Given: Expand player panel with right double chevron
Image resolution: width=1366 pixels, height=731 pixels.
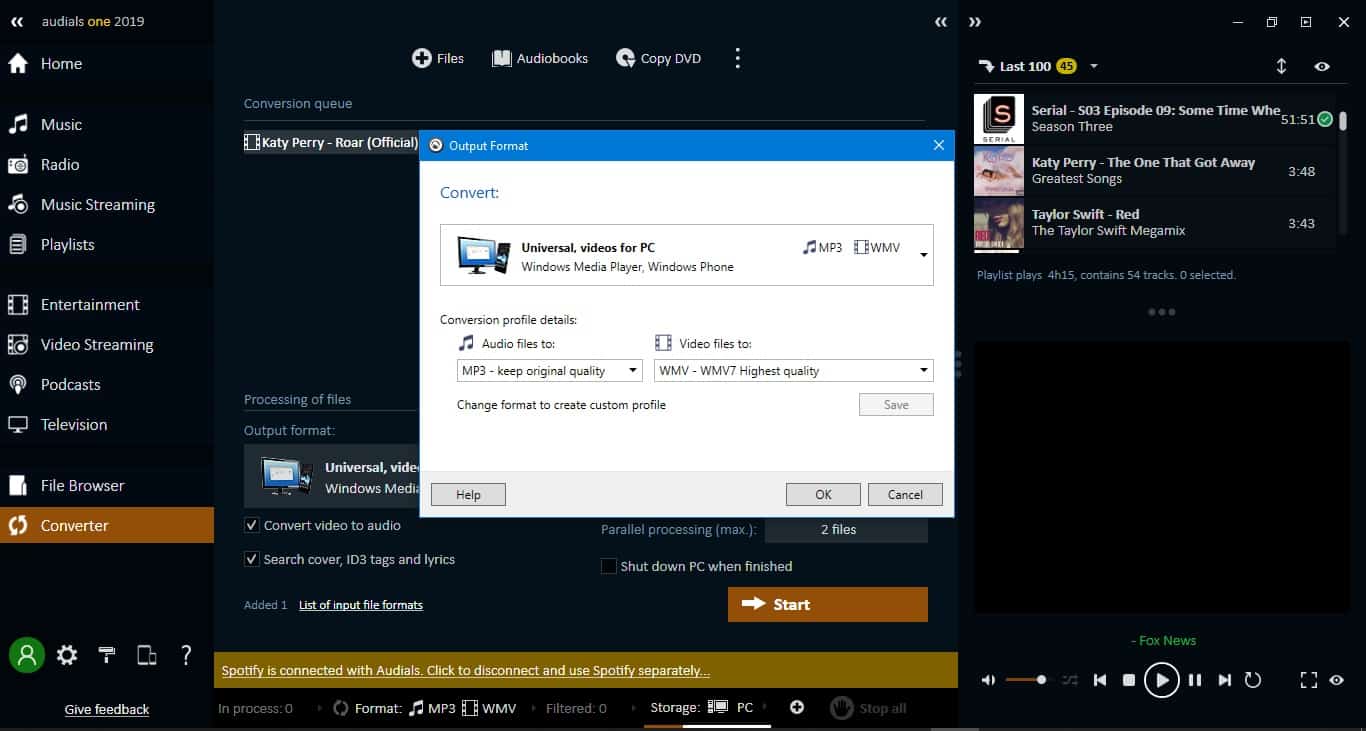Looking at the screenshot, I should coord(975,22).
